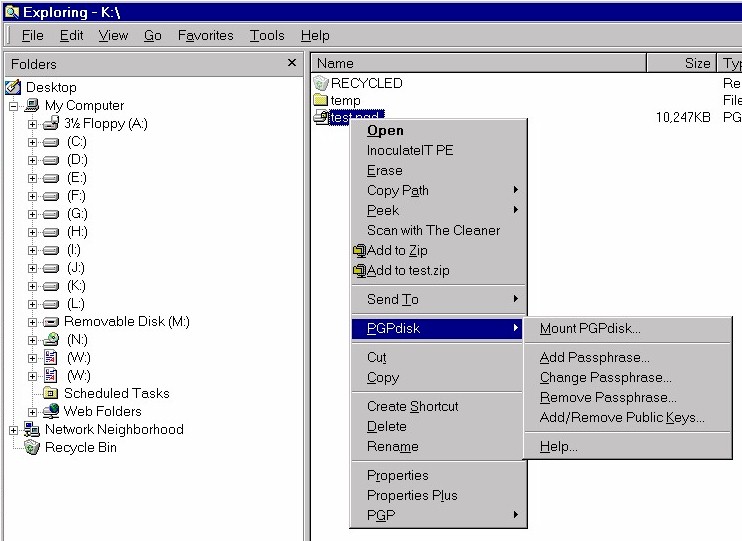742x541 pixels.
Task: Click the Explorer icon in the title bar
Action: (x=12, y=12)
